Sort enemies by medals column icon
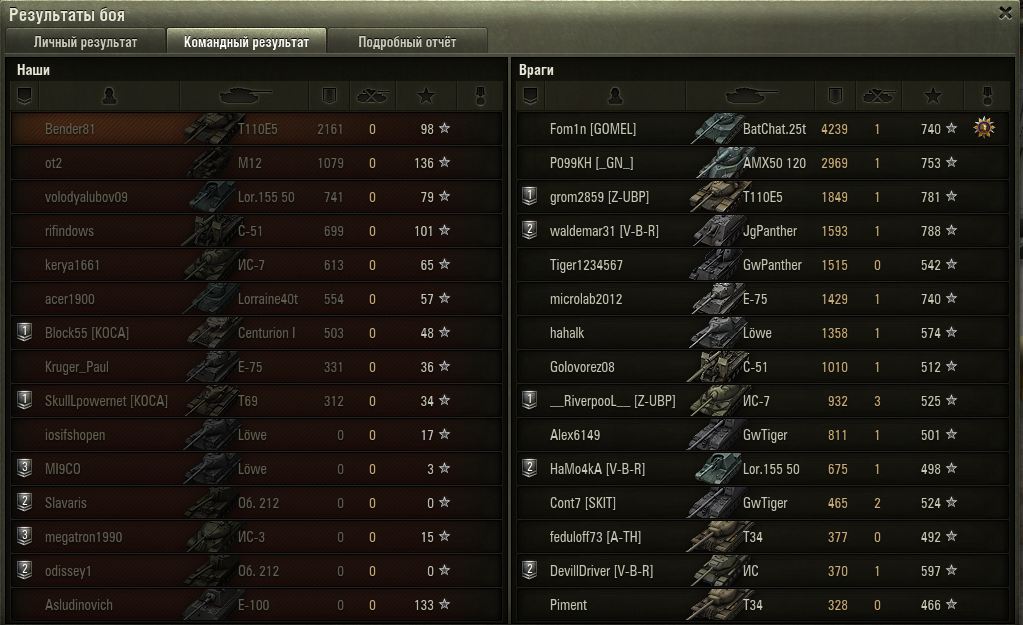Image resolution: width=1023 pixels, height=625 pixels. pos(986,96)
